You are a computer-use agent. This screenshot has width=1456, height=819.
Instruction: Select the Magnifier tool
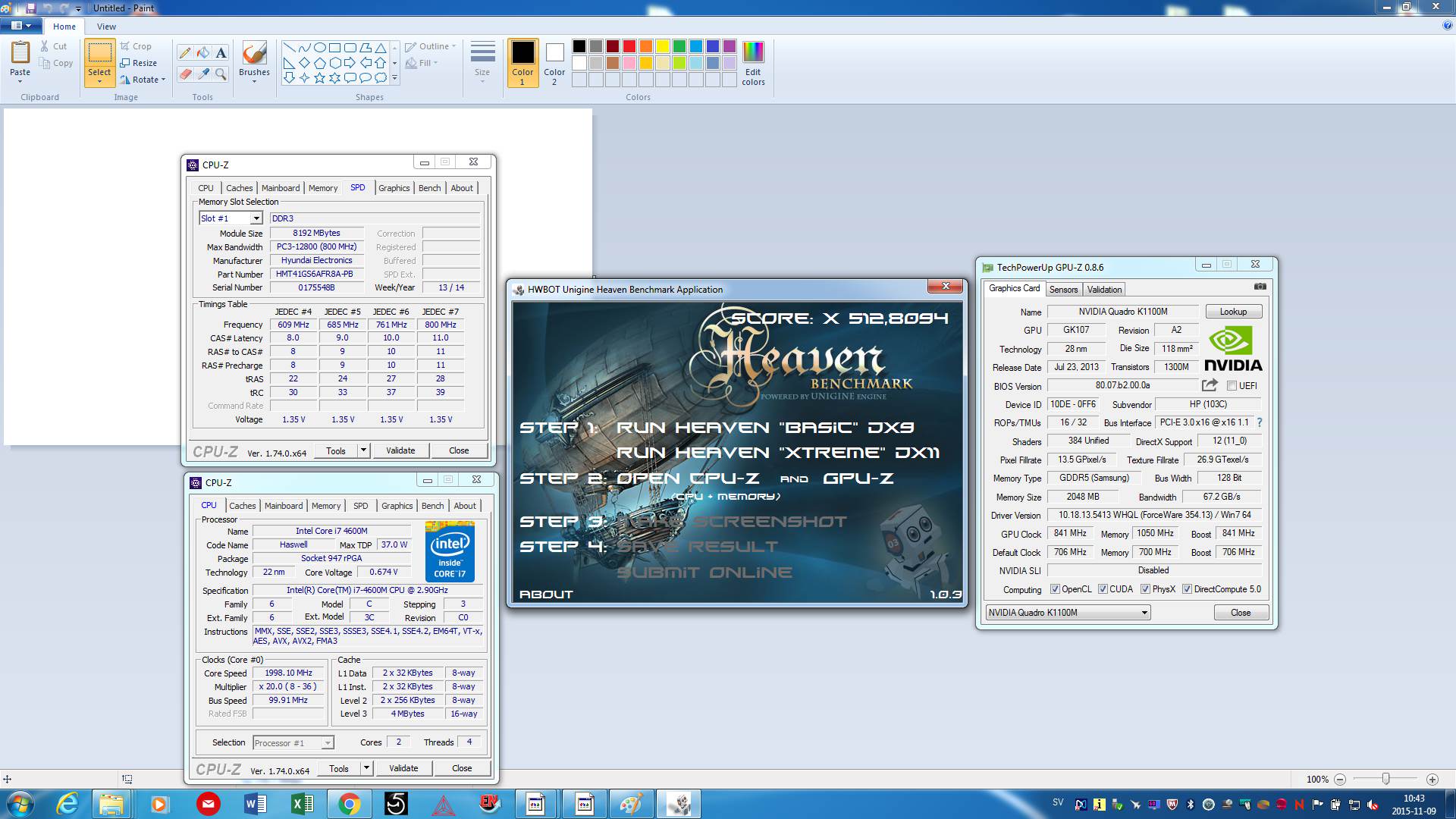[221, 74]
